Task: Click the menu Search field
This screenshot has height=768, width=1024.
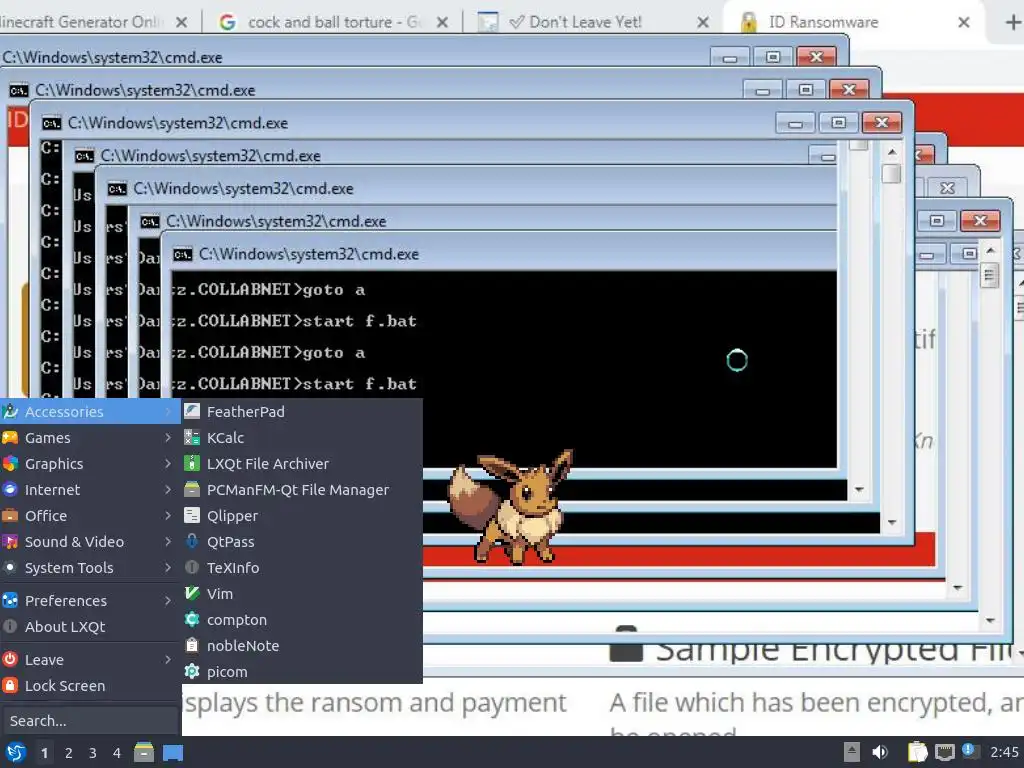Action: pos(90,720)
